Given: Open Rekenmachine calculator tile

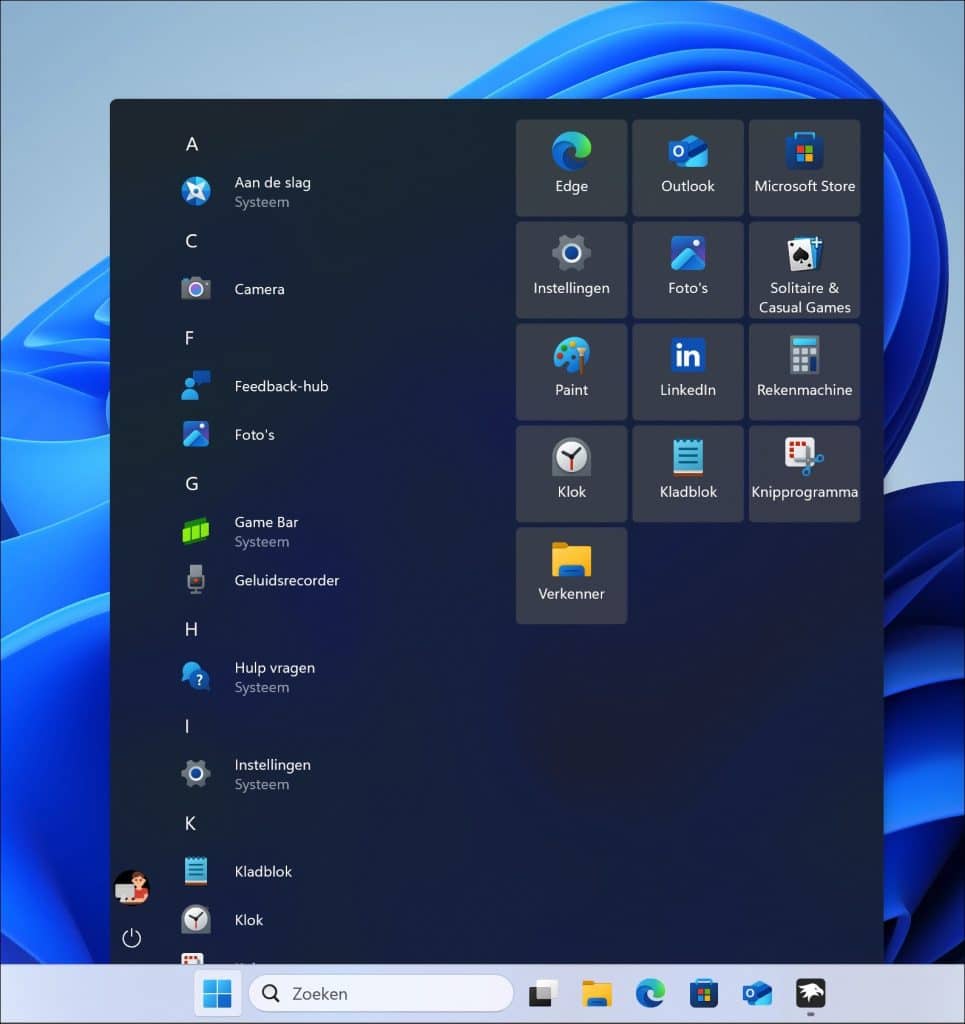Looking at the screenshot, I should click(804, 371).
